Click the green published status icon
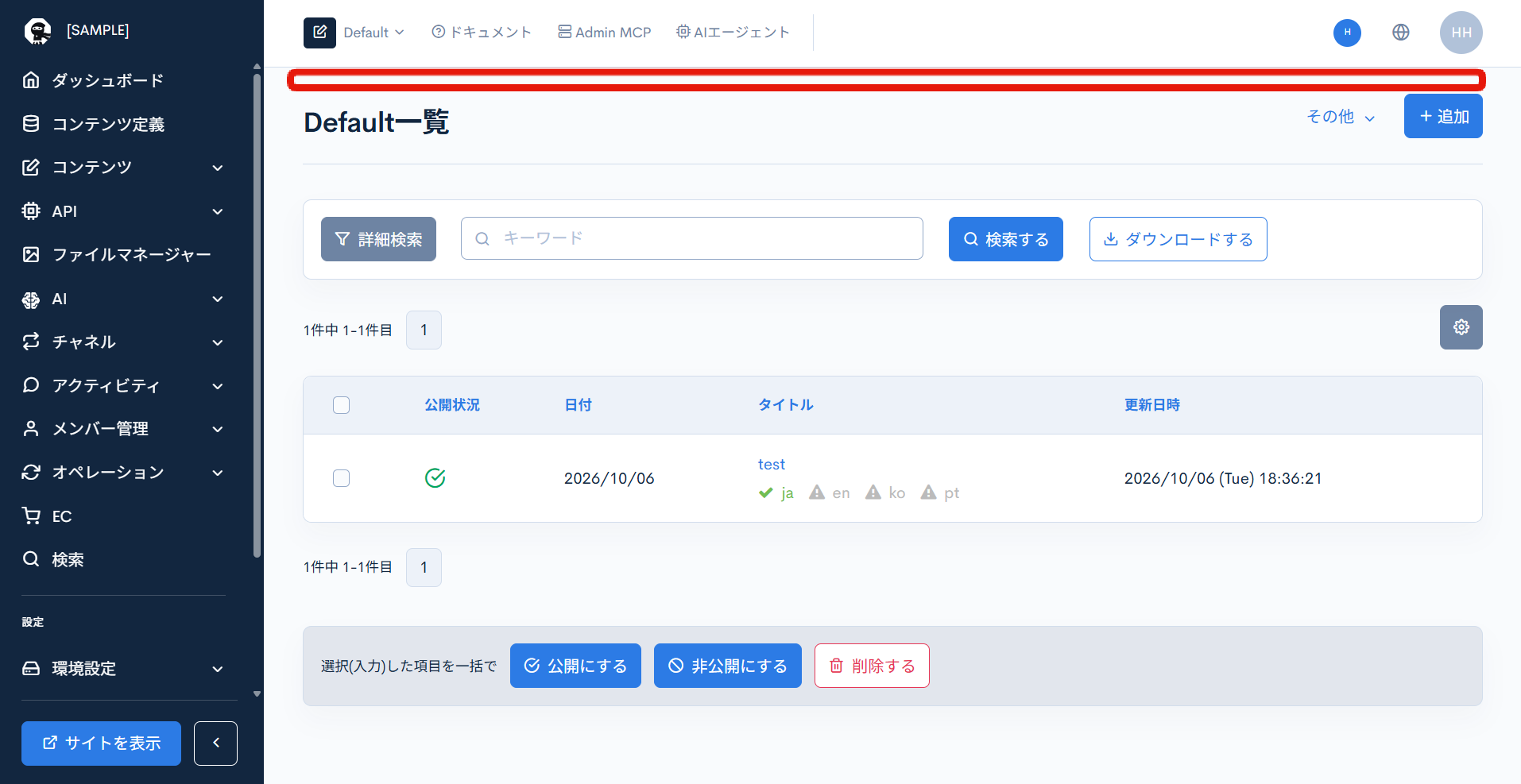The width and height of the screenshot is (1521, 784). (435, 478)
